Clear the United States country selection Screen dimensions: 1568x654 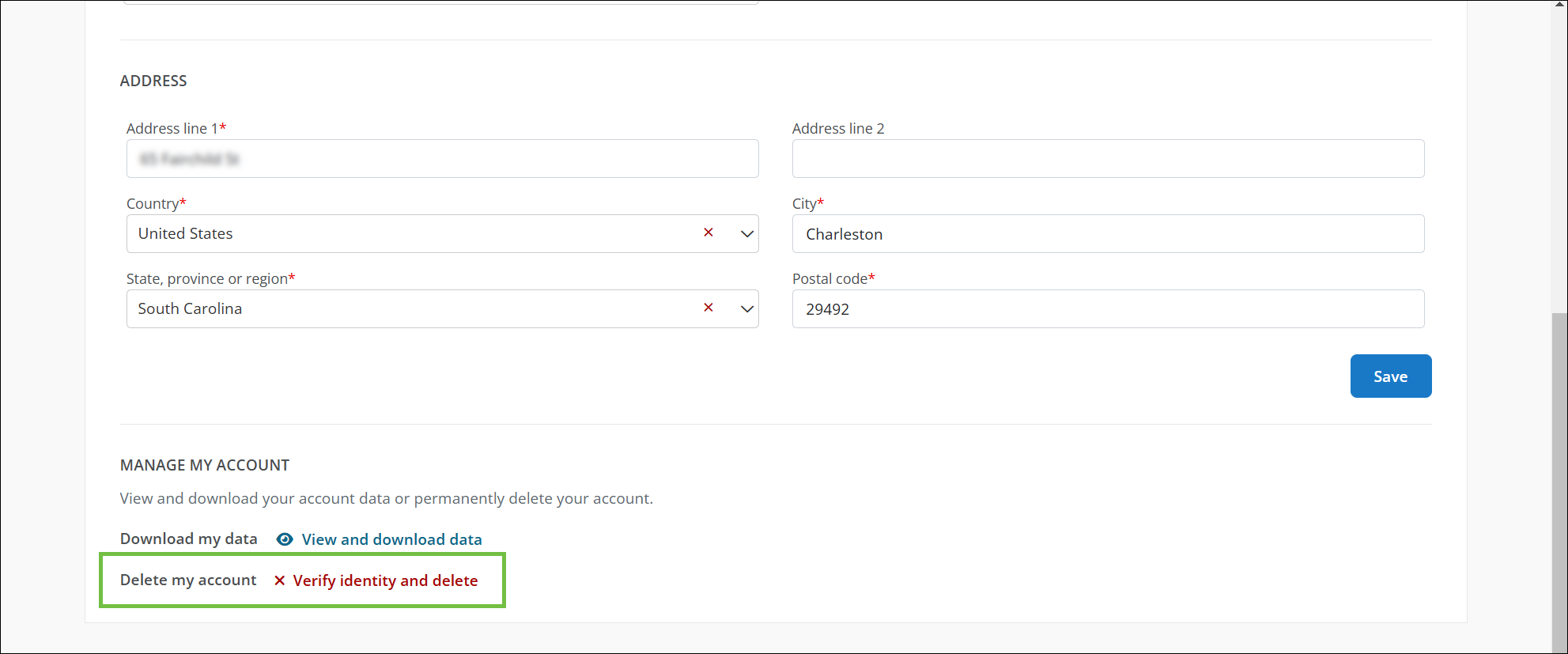click(x=708, y=232)
